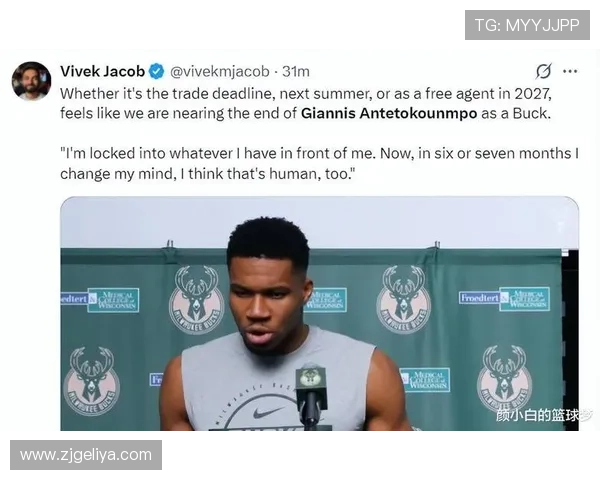Click the Bucks-branded microphone in the video
Viewport: 600px width, 480px height.
click(311, 396)
